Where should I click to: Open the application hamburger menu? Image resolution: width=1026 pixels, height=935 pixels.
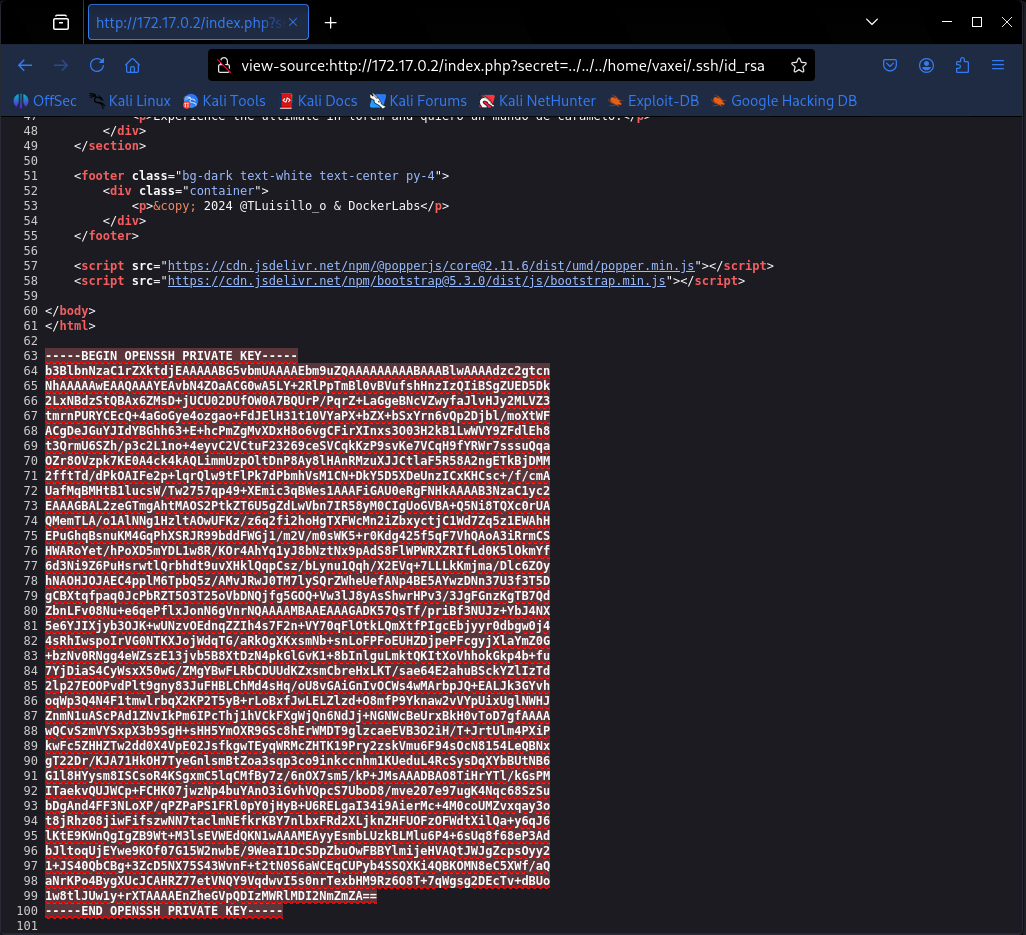pos(998,65)
